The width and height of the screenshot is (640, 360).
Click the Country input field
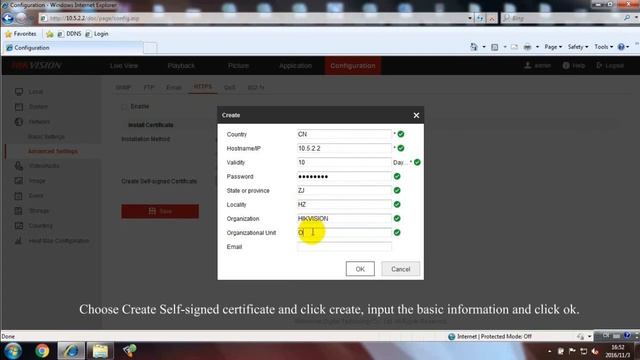pyautogui.click(x=344, y=134)
